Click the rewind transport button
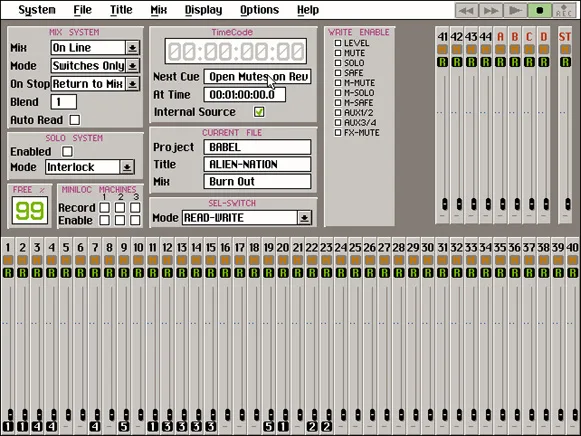This screenshot has height=436, width=581. pos(466,10)
